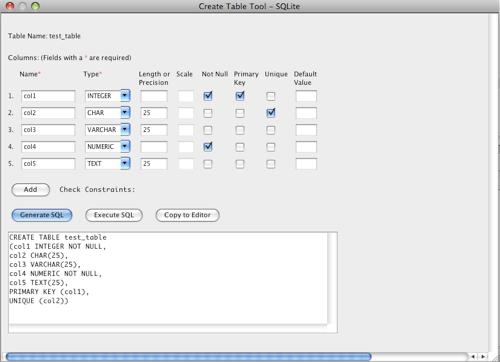
Task: Uncheck Primary Key for col1
Action: [x=240, y=96]
